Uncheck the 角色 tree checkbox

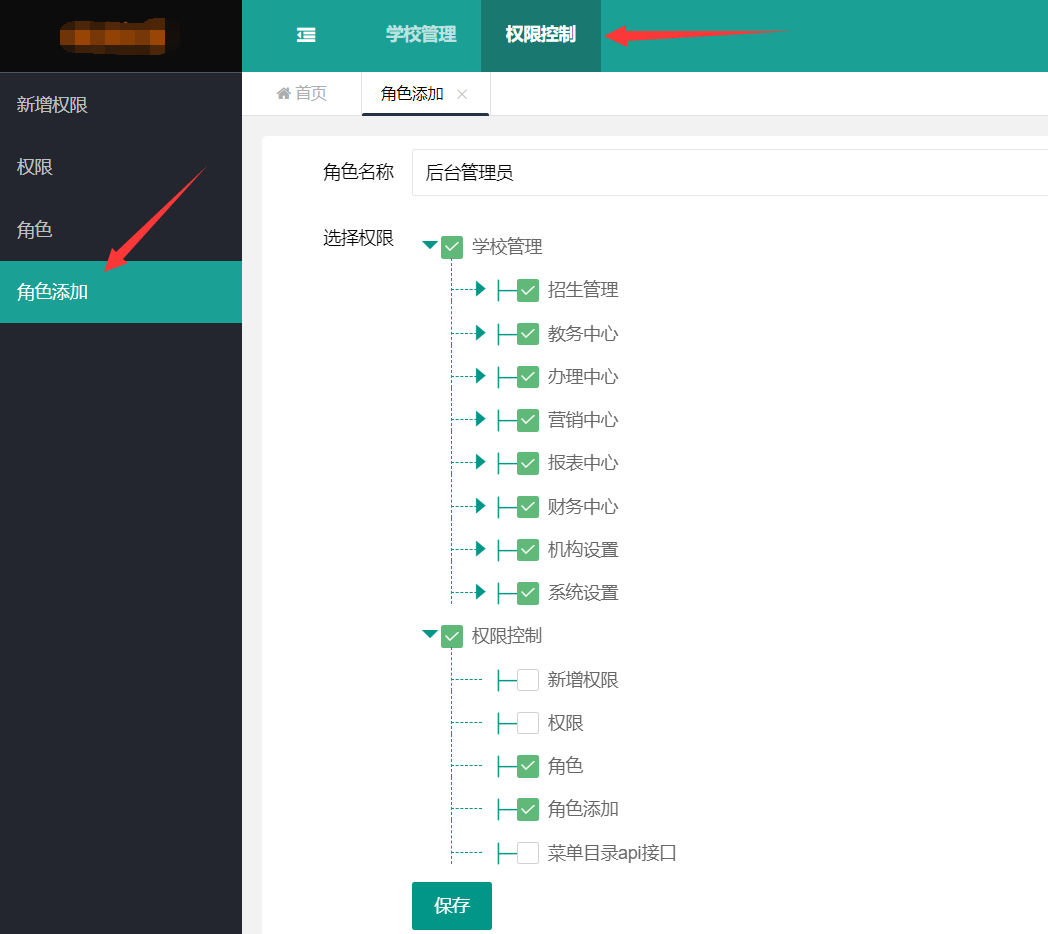(528, 766)
